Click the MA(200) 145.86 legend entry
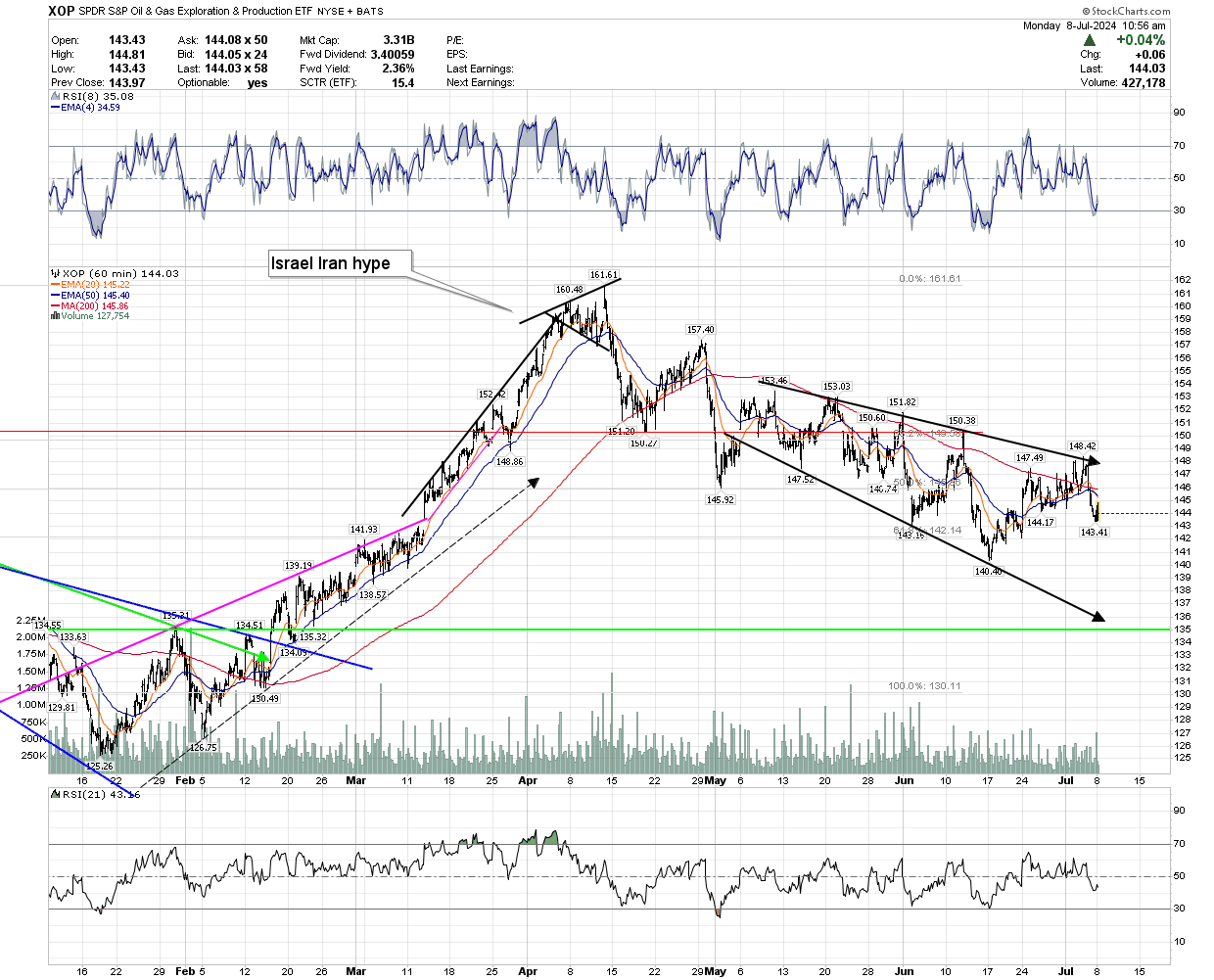 click(95, 305)
